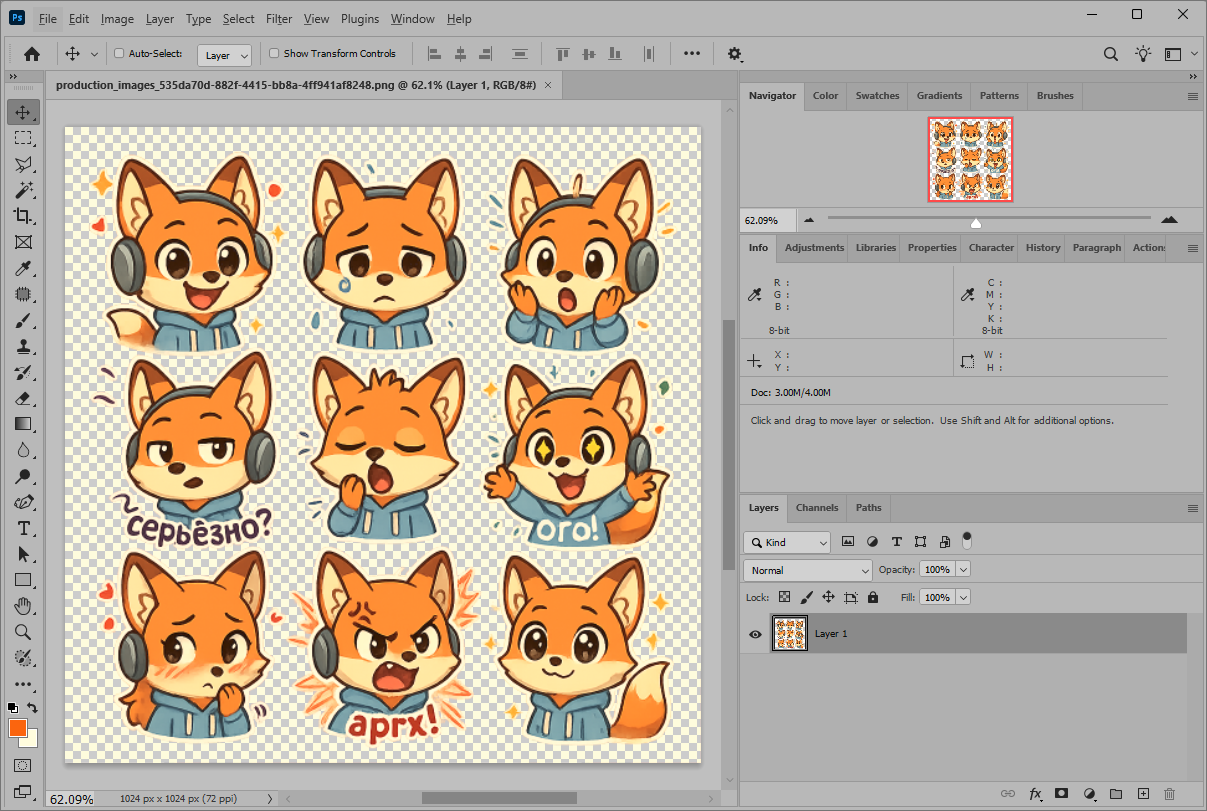Activate the Hand tool
The width and height of the screenshot is (1207, 811).
click(23, 606)
